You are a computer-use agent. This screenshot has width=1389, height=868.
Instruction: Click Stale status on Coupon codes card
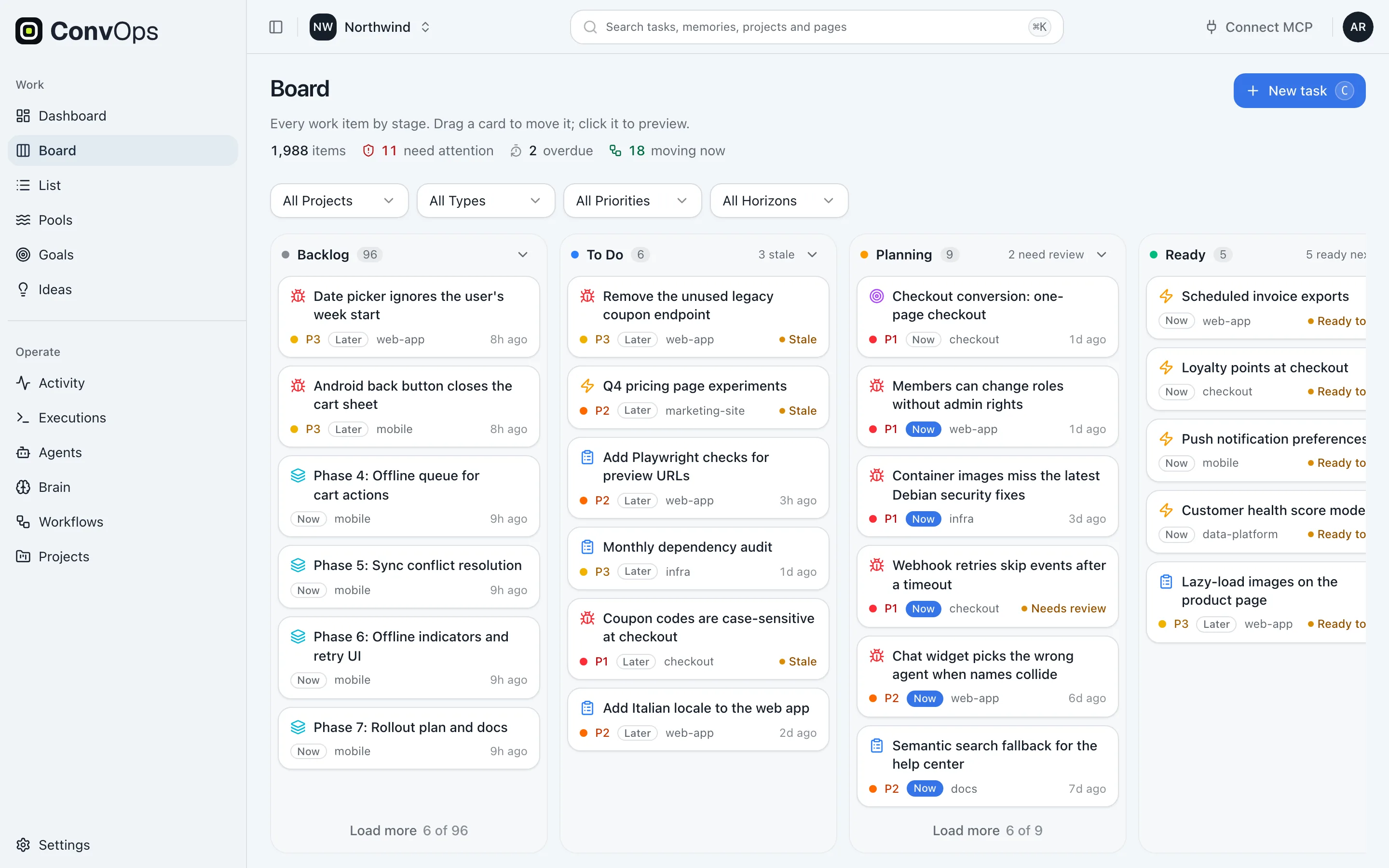click(x=798, y=661)
